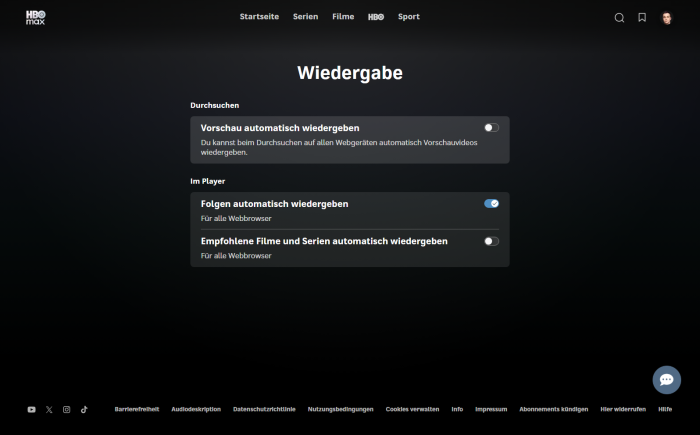Visit the YouTube social icon

click(x=31, y=410)
